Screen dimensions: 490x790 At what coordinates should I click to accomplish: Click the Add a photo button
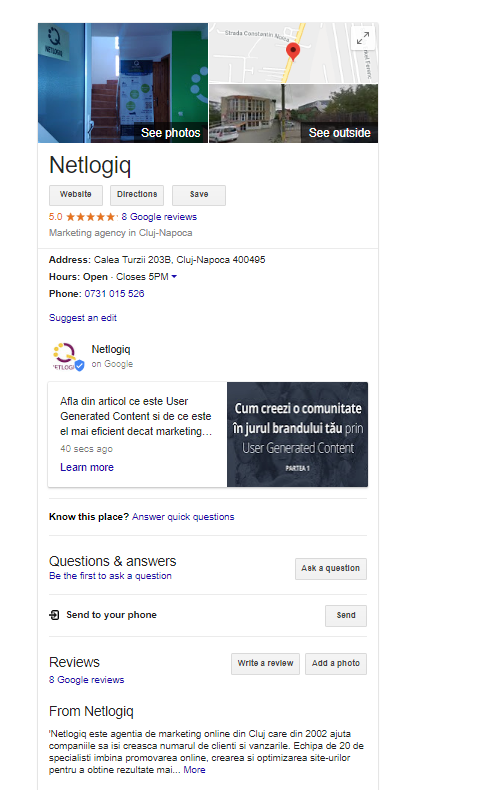(336, 664)
